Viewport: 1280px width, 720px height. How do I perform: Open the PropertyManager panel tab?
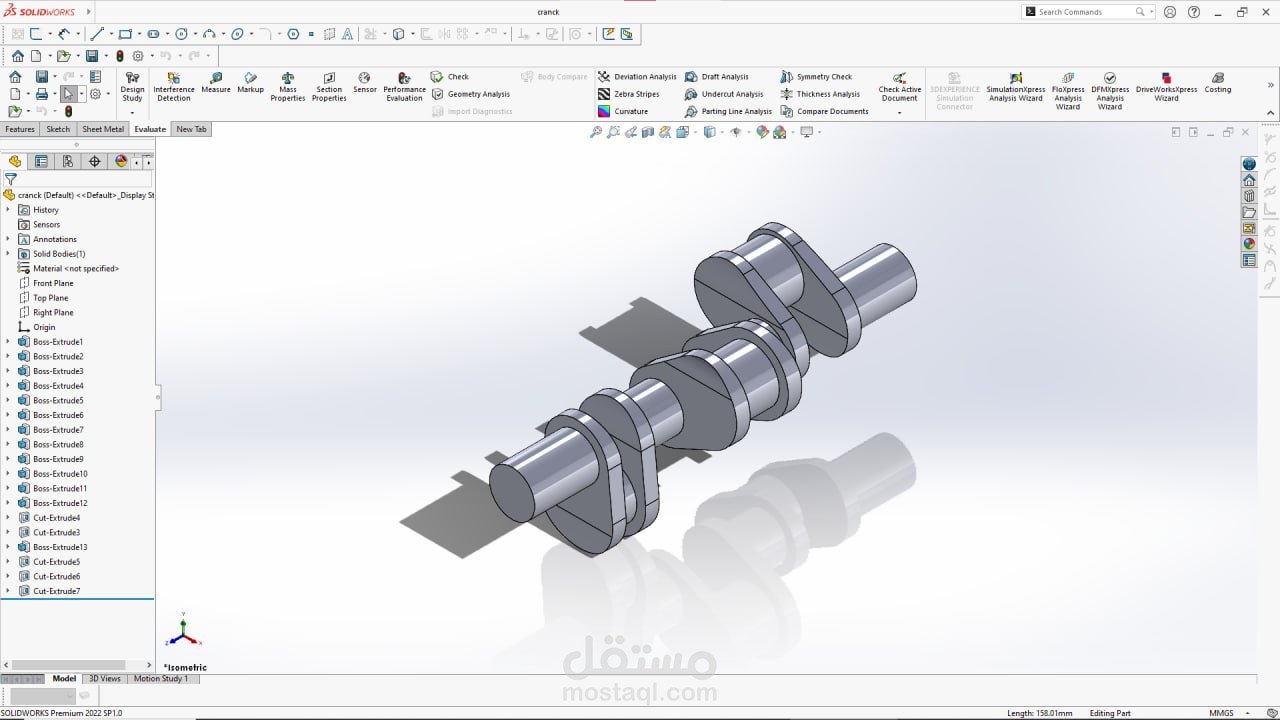[41, 161]
